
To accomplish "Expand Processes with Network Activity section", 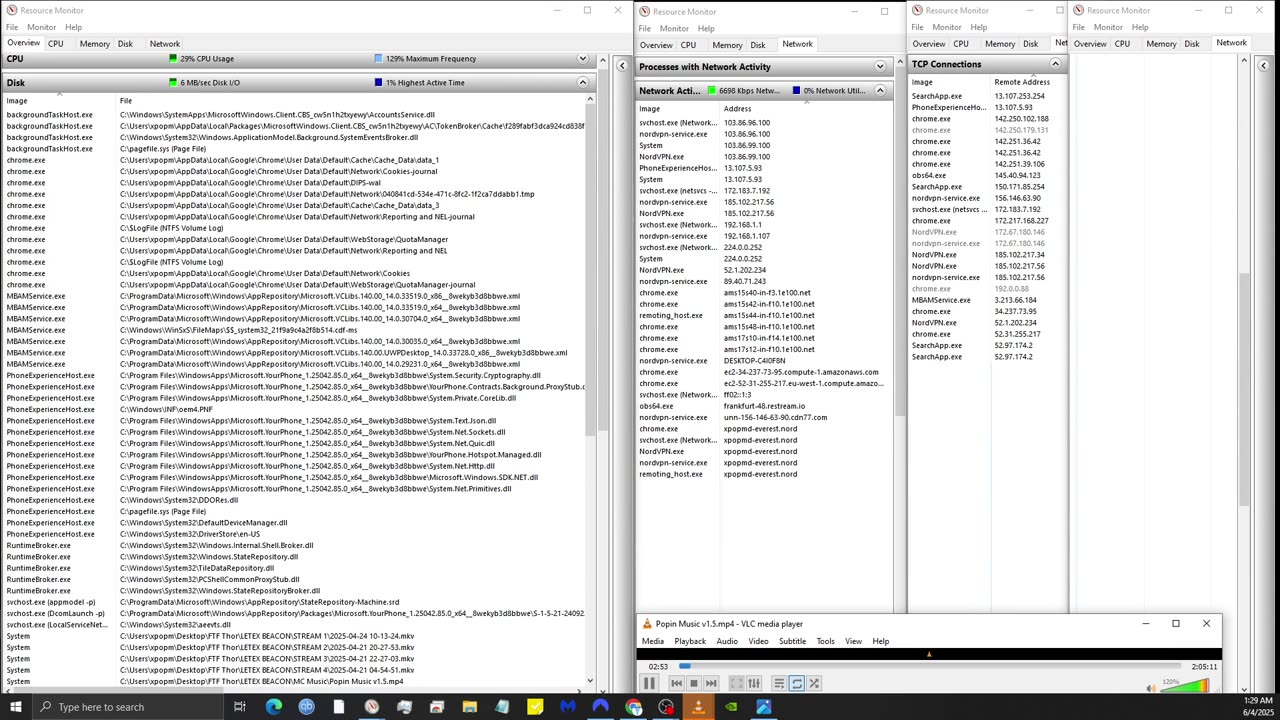I will 880,67.
